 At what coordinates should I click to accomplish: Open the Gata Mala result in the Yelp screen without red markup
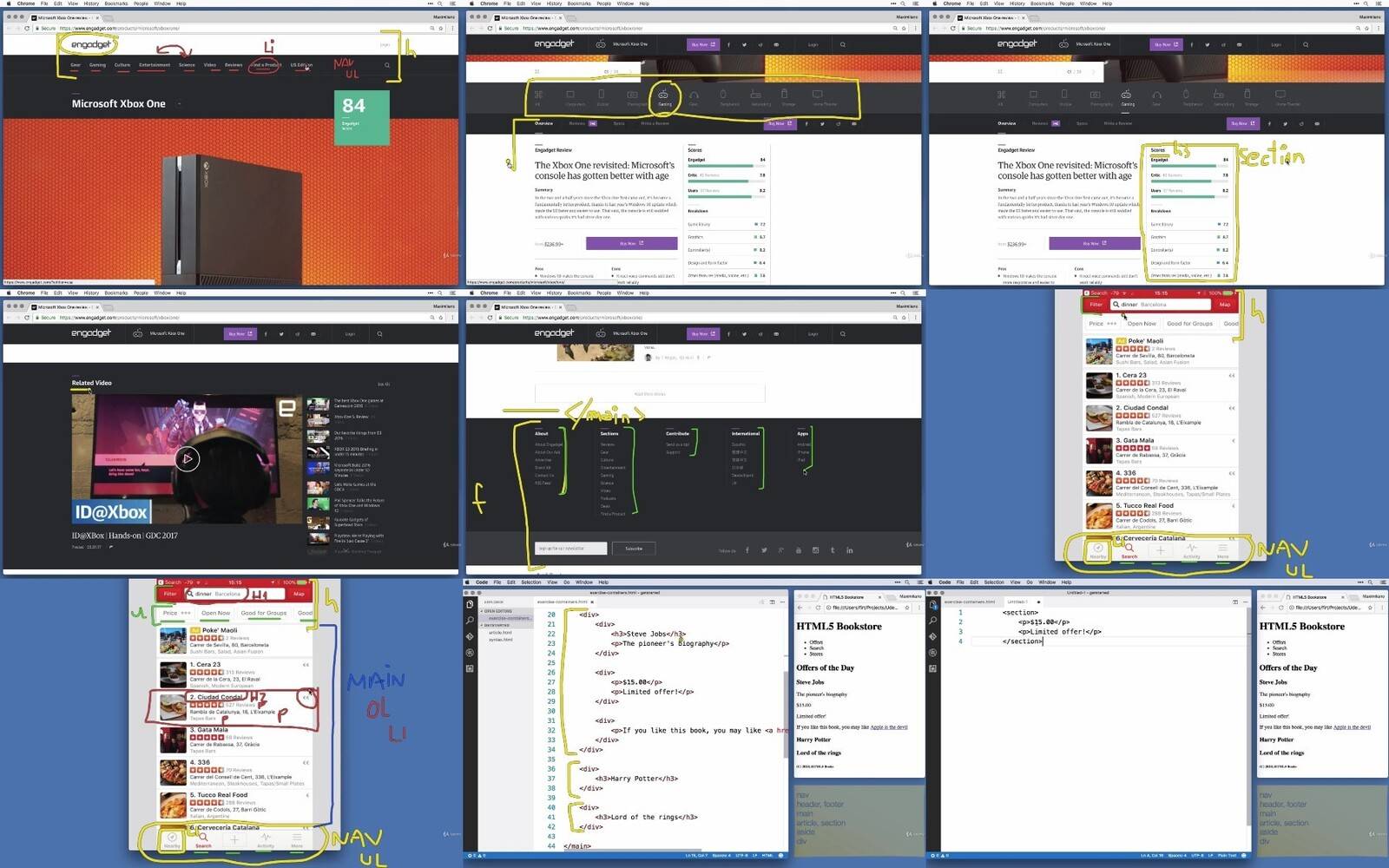point(1160,450)
